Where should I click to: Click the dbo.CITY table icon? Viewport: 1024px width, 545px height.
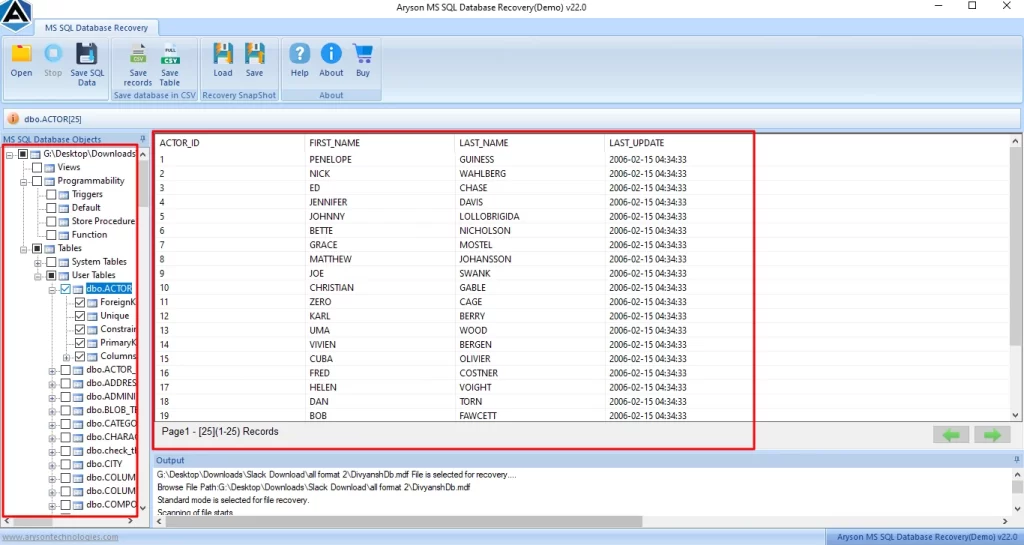(x=78, y=465)
